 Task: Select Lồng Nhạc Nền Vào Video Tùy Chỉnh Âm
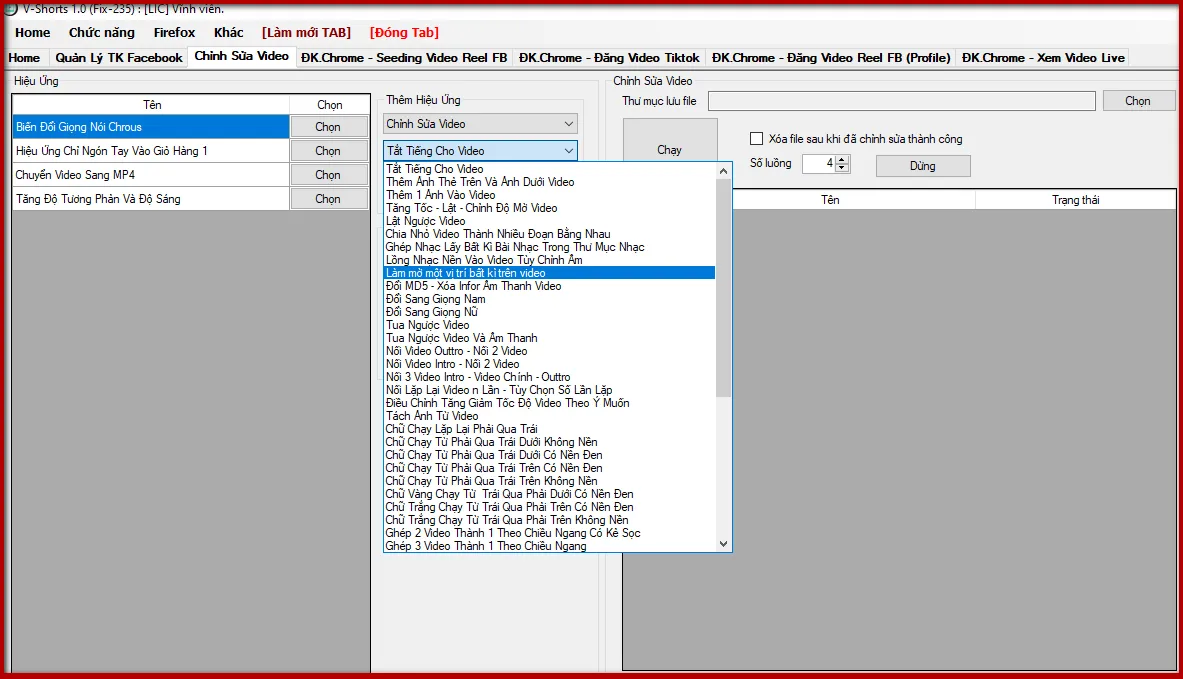point(549,260)
